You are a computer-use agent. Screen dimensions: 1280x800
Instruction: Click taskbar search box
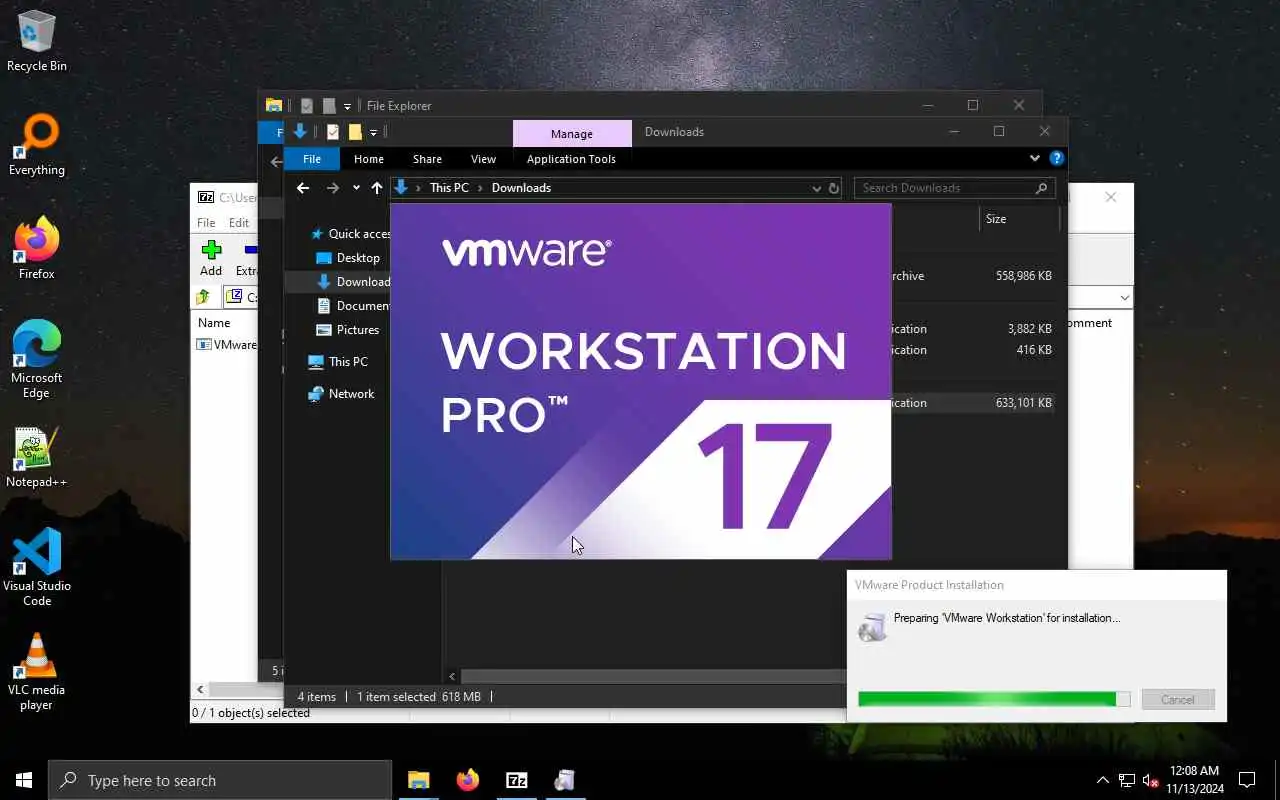pyautogui.click(x=220, y=780)
